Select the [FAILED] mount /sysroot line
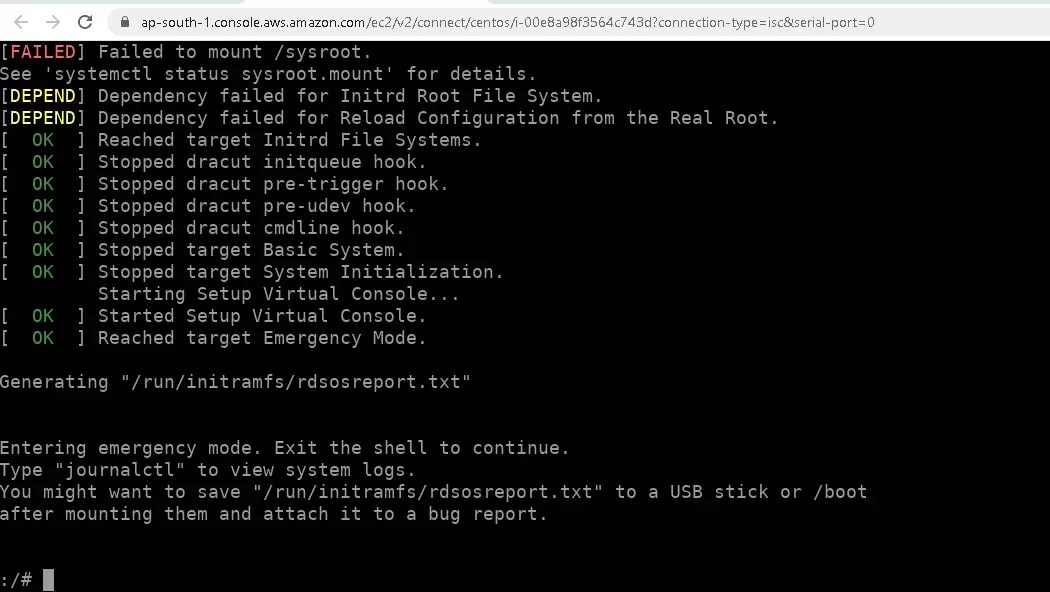The image size is (1050, 592). coord(185,52)
